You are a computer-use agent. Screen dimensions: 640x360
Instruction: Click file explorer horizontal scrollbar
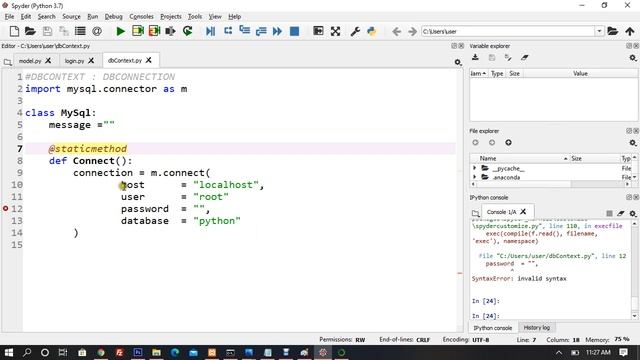pyautogui.click(x=550, y=184)
